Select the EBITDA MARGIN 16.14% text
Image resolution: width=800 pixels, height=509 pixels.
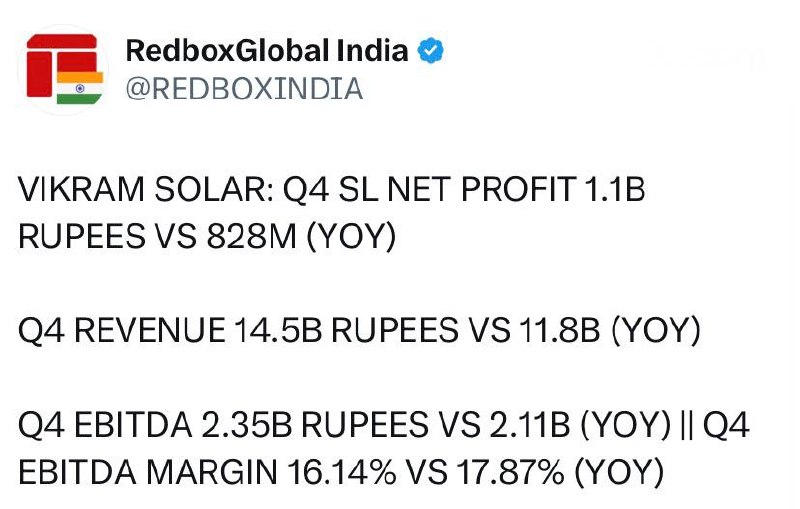pos(207,472)
